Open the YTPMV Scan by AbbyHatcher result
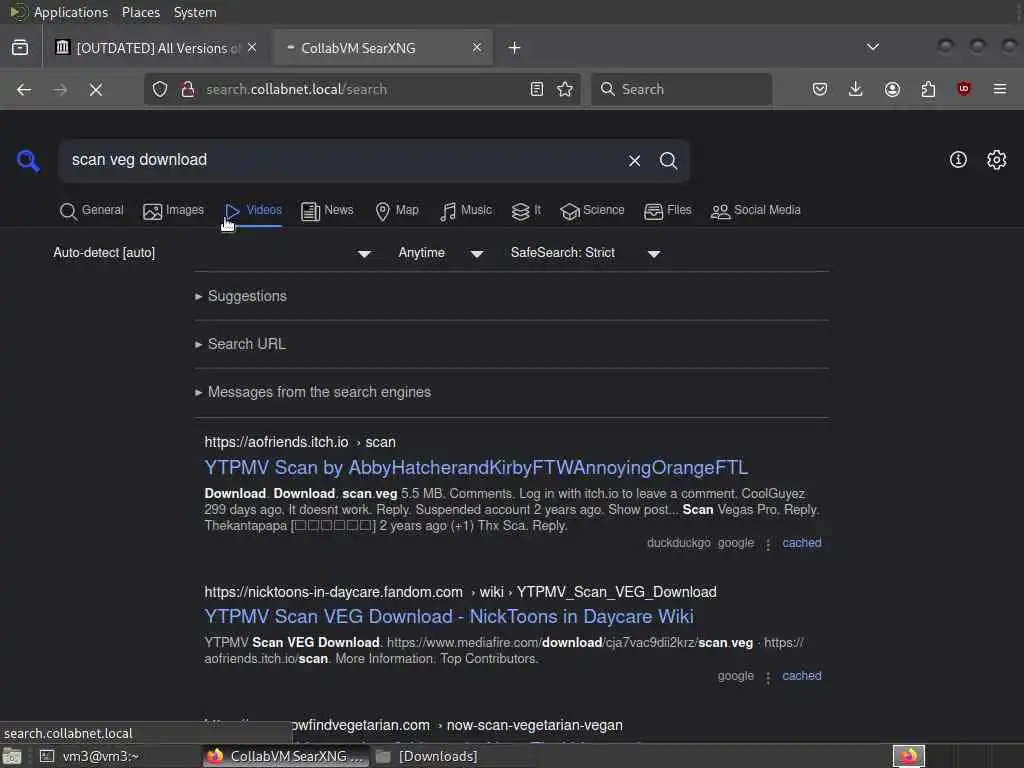The height and width of the screenshot is (768, 1024). pos(476,468)
